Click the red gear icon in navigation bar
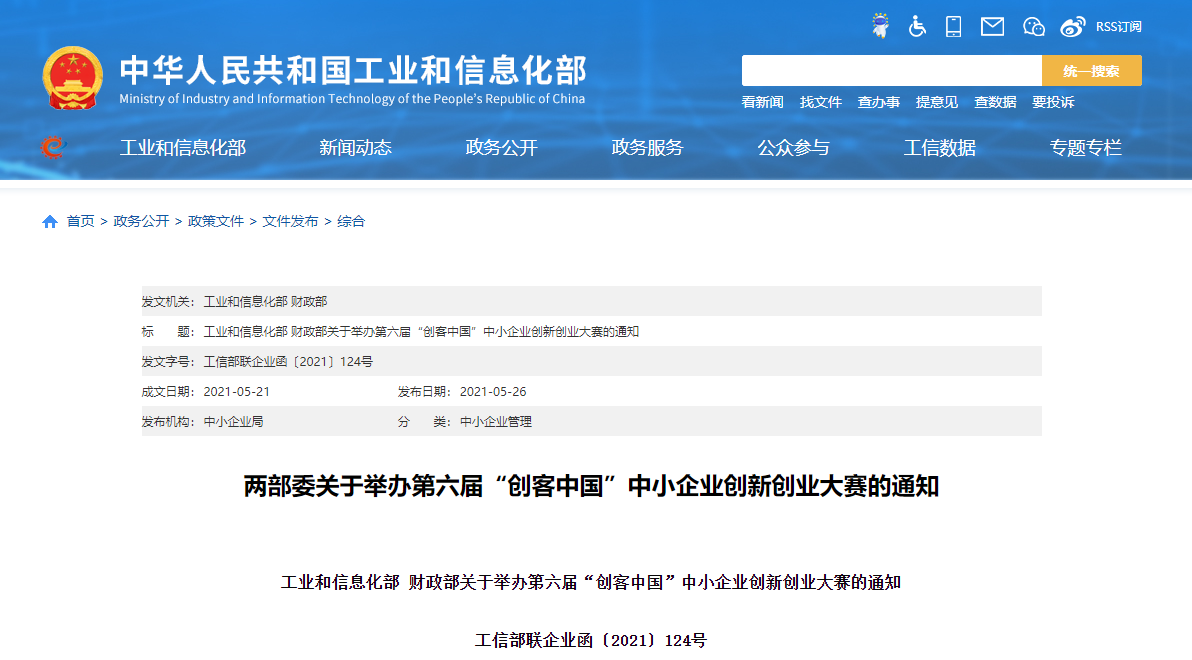The image size is (1192, 660). coord(52,148)
